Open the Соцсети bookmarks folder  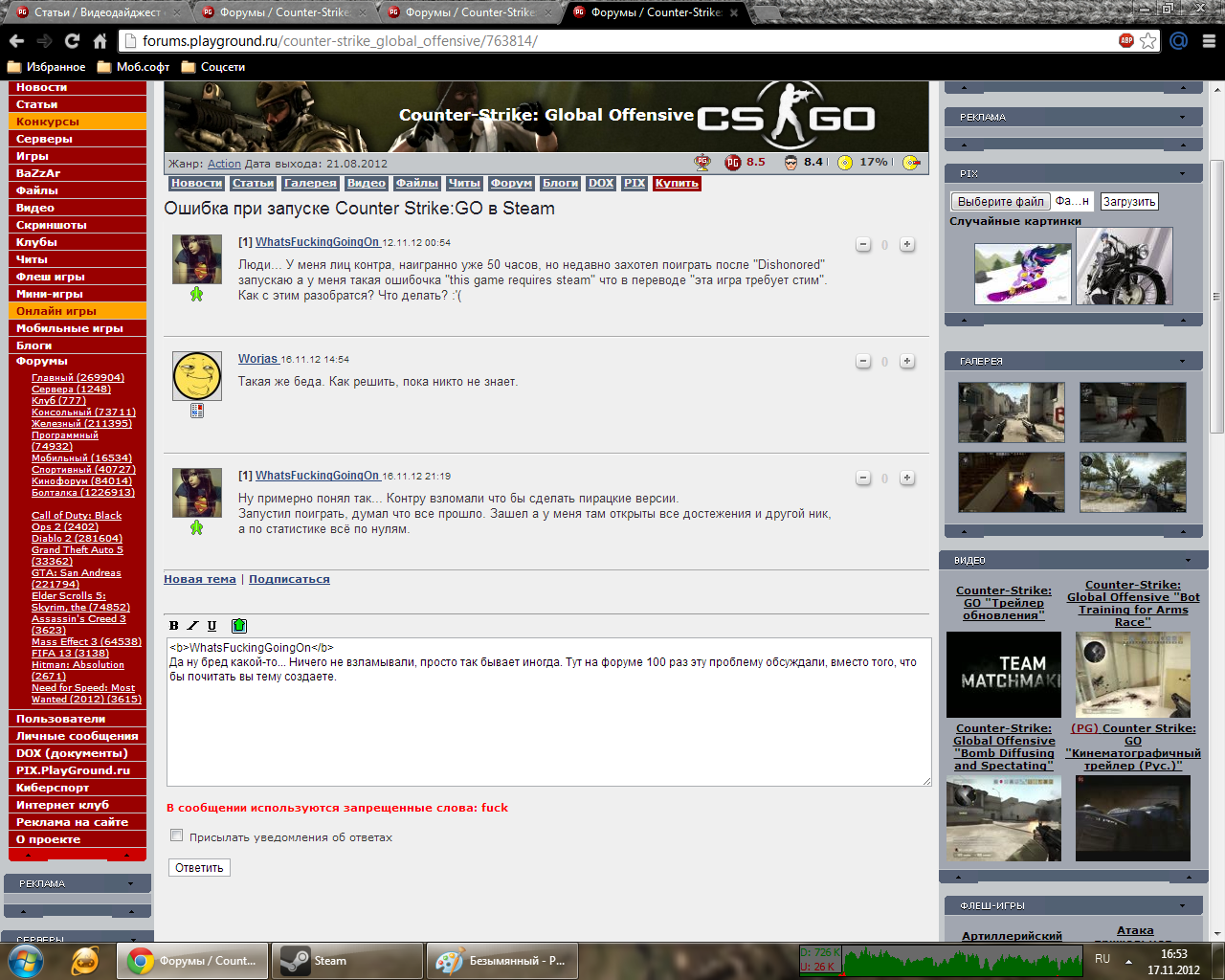point(213,67)
